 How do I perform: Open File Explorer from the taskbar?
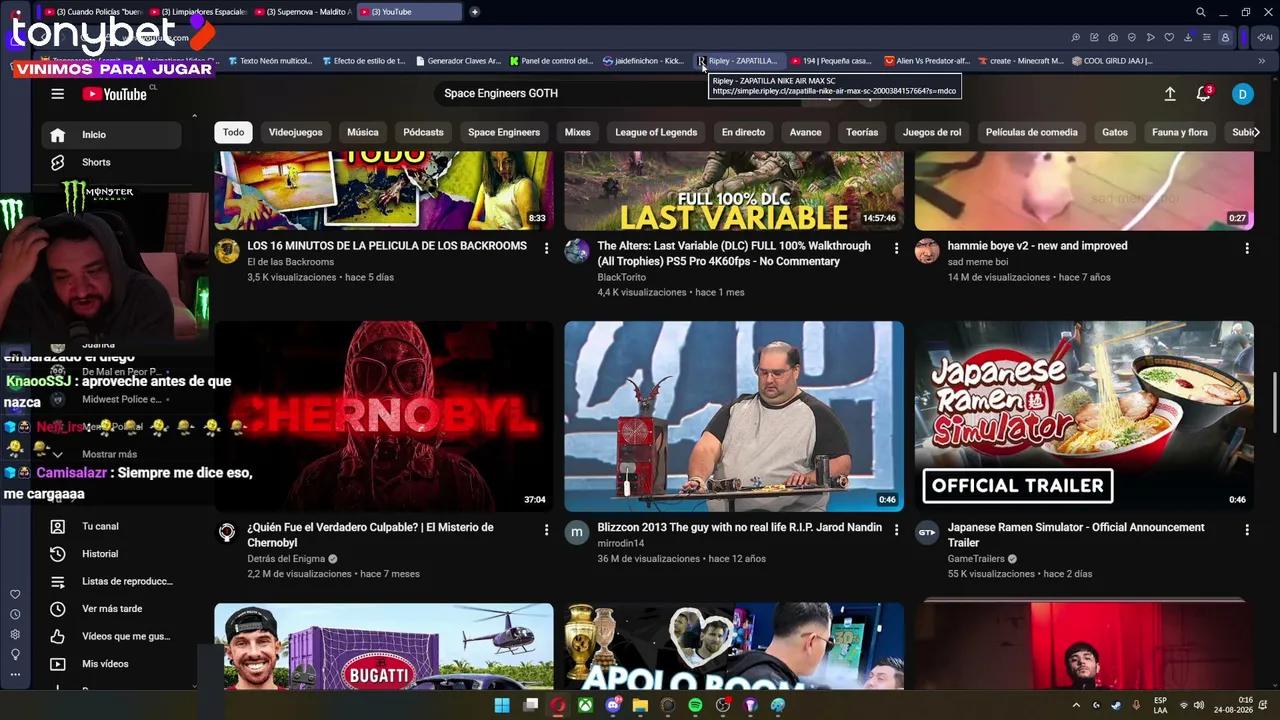click(640, 706)
